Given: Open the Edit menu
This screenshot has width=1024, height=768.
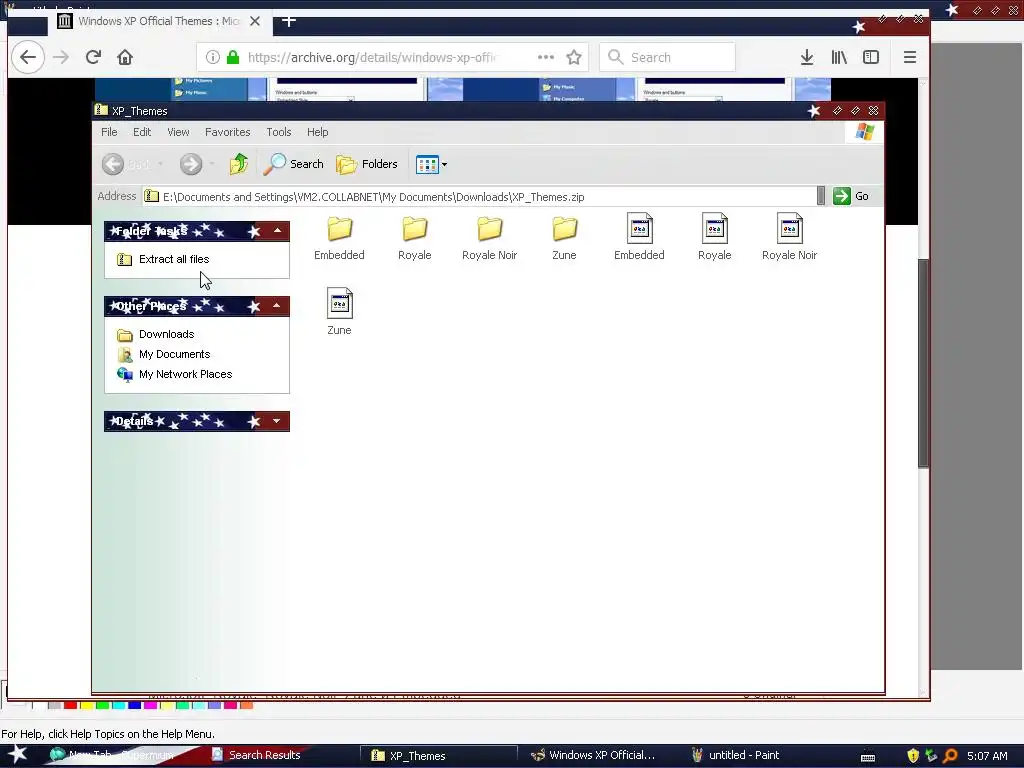Looking at the screenshot, I should (142, 132).
